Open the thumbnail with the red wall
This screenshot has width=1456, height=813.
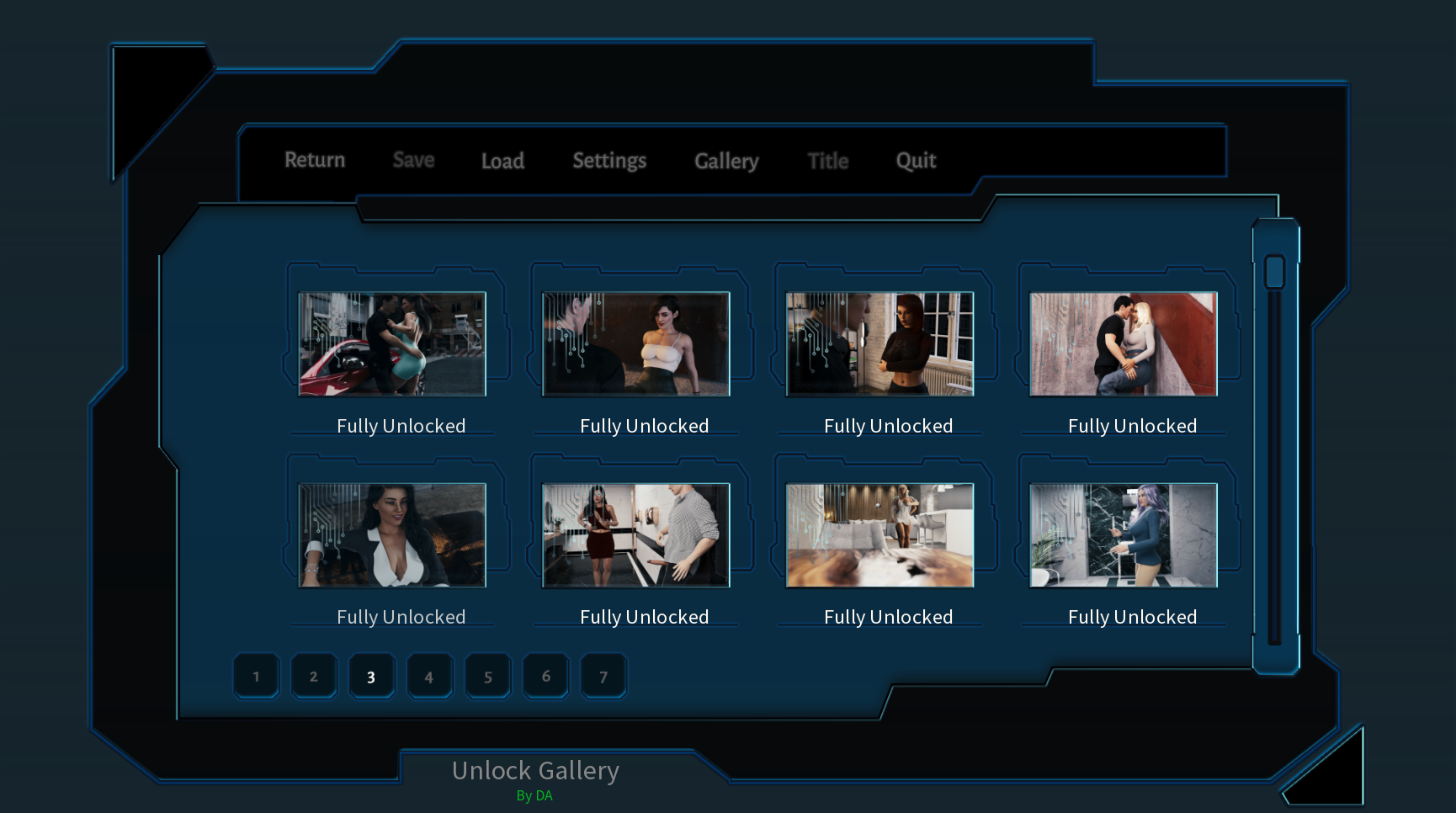(1124, 343)
